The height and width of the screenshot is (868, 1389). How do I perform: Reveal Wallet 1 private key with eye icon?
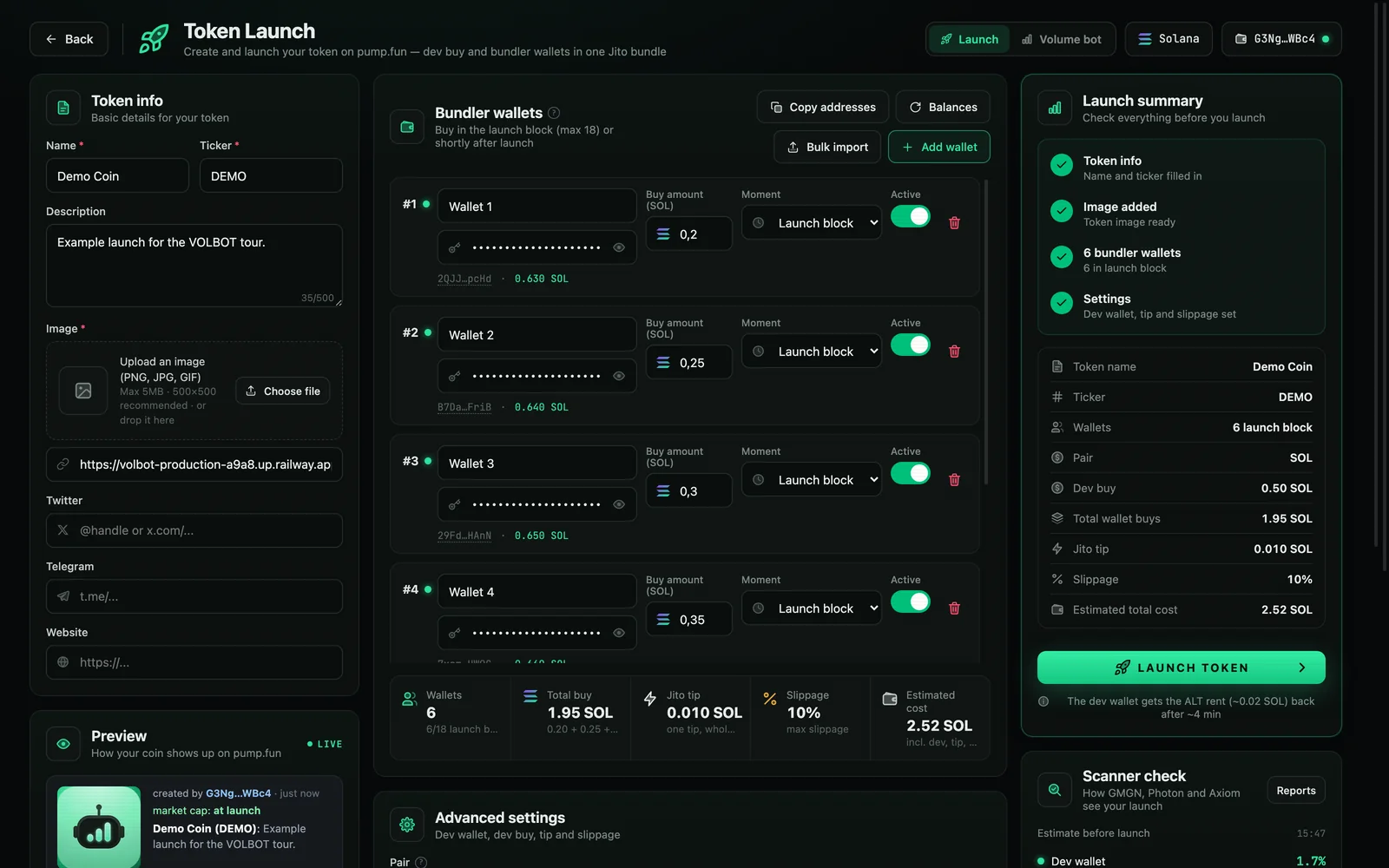(619, 247)
